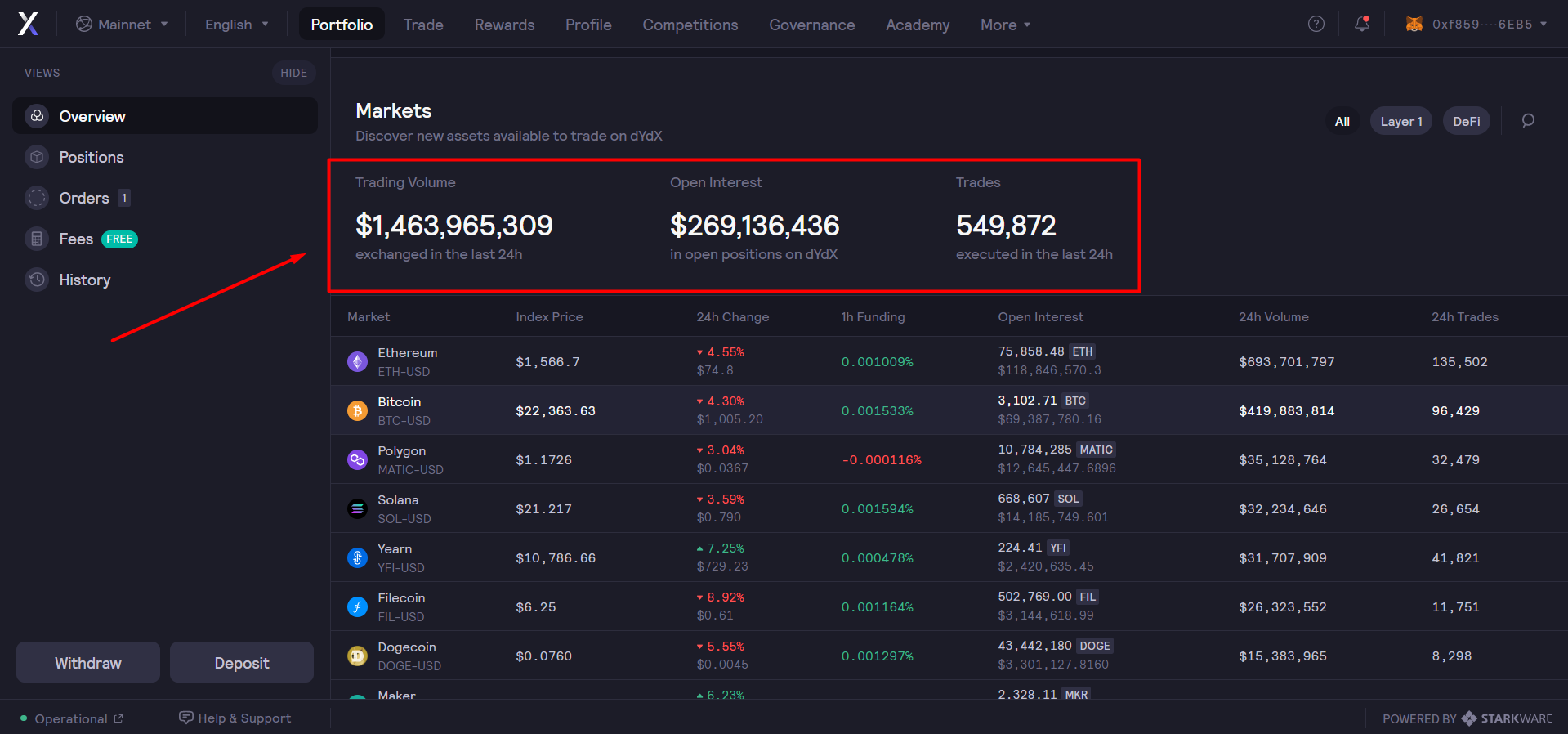1568x734 pixels.
Task: Click the Operational external link icon
Action: [x=118, y=718]
